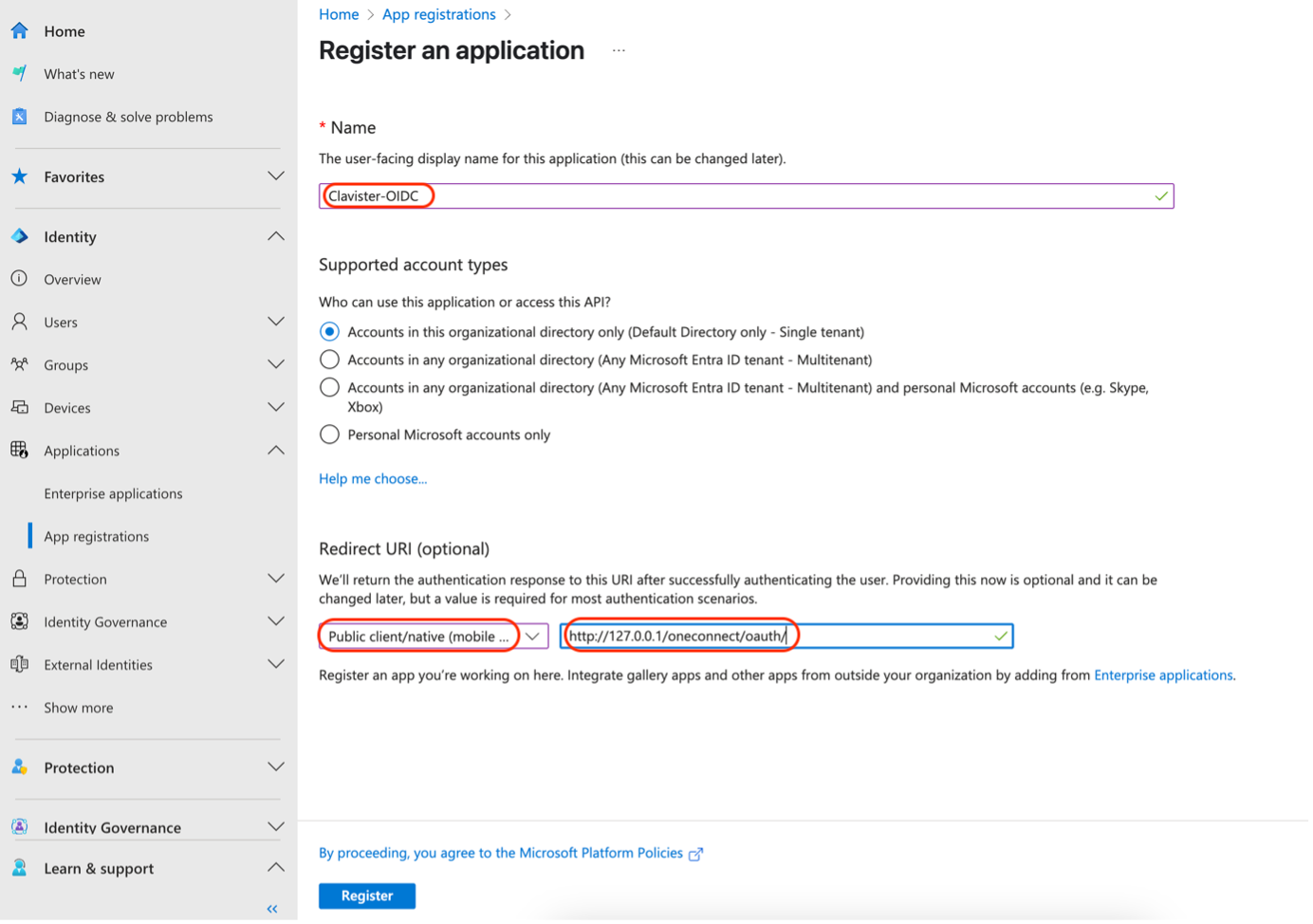Click the Groups people icon
The height and width of the screenshot is (924, 1313).
point(19,364)
